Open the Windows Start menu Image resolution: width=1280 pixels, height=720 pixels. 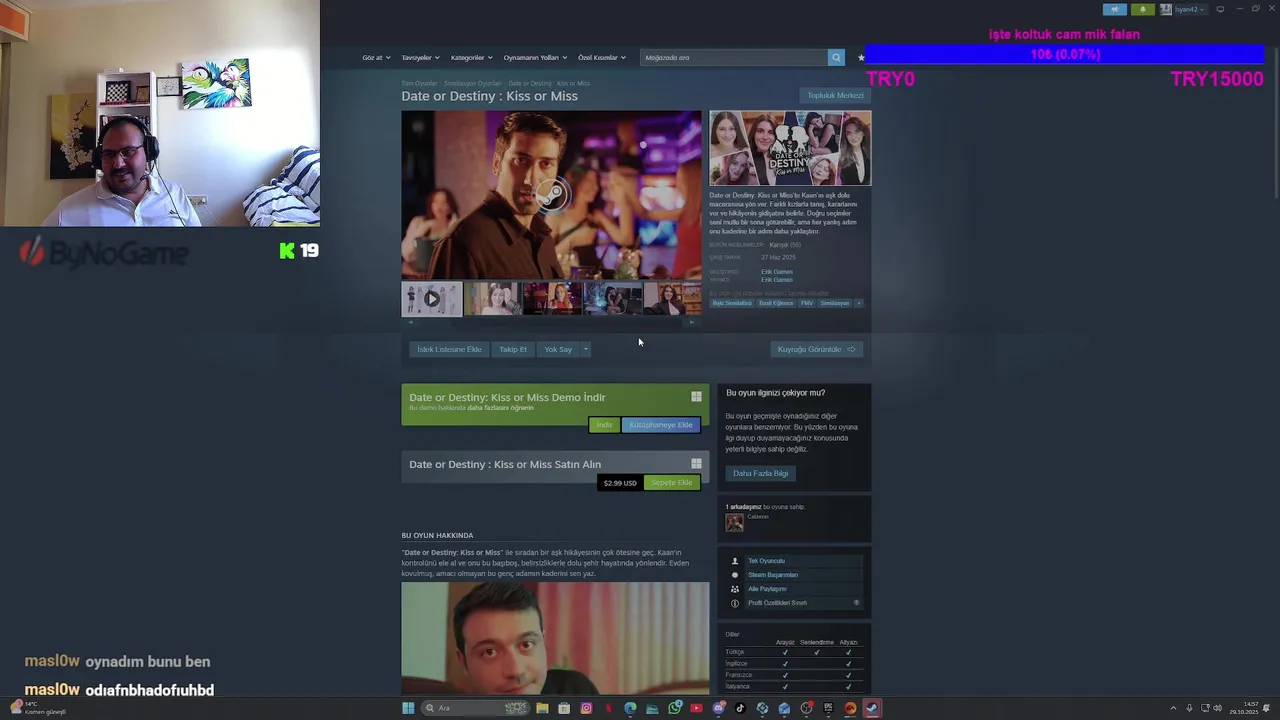408,708
